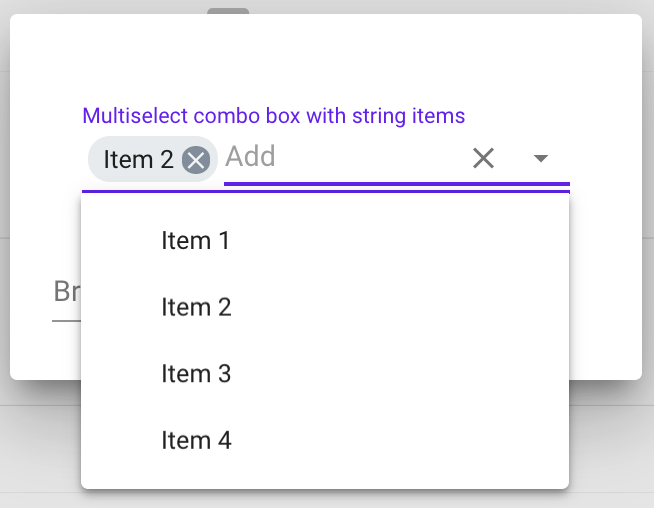Click the far right side of Item 1 row

pyautogui.click(x=530, y=241)
